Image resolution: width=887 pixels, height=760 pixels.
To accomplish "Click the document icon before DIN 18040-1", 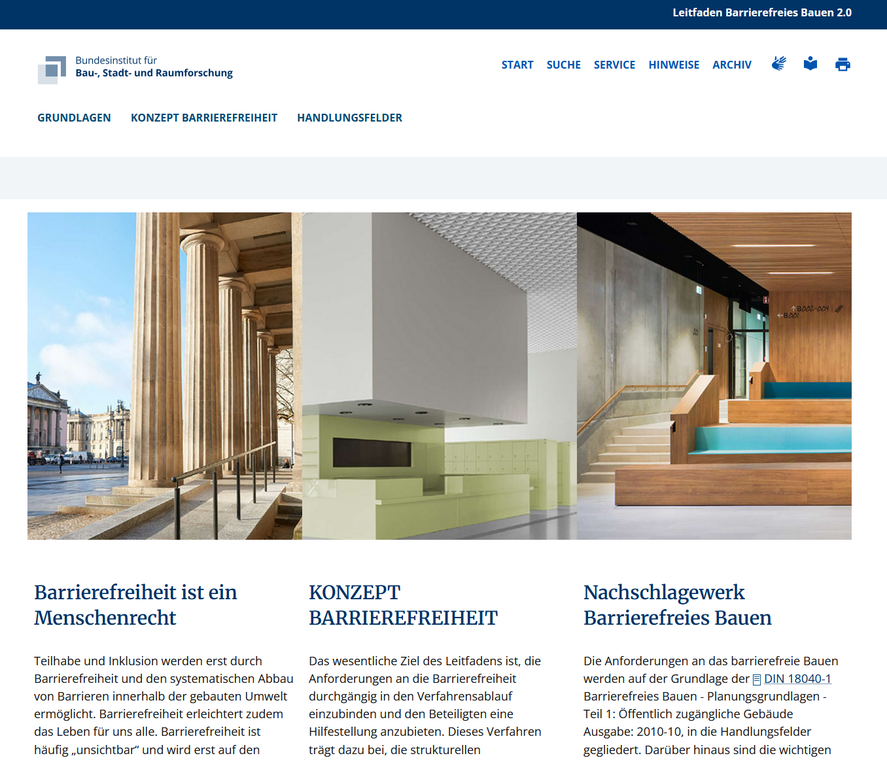I will click(757, 680).
